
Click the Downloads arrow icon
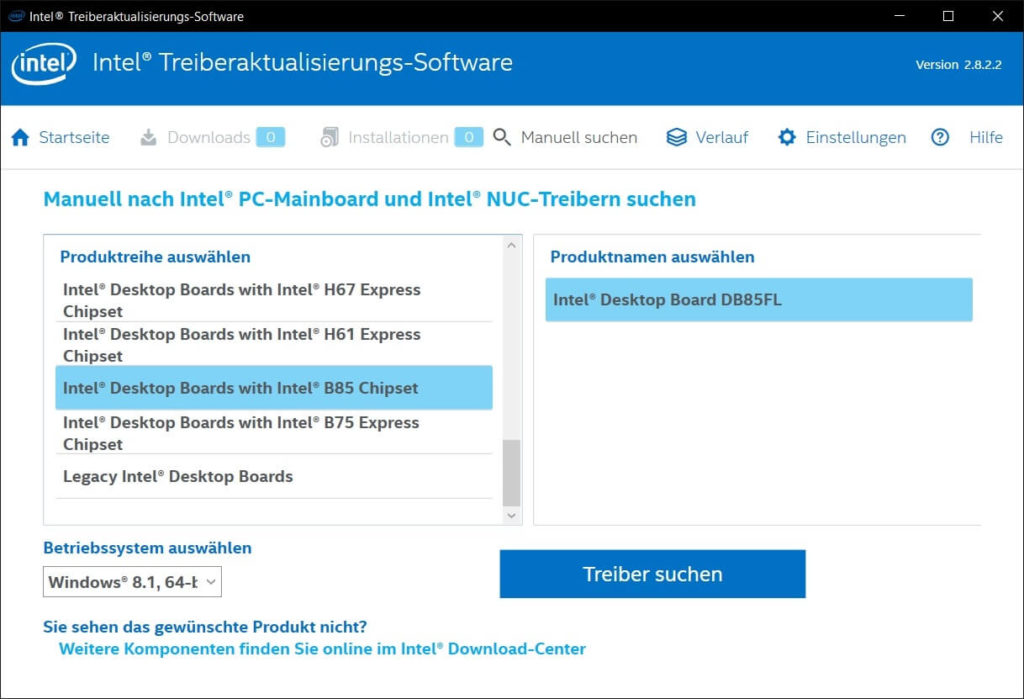(148, 138)
